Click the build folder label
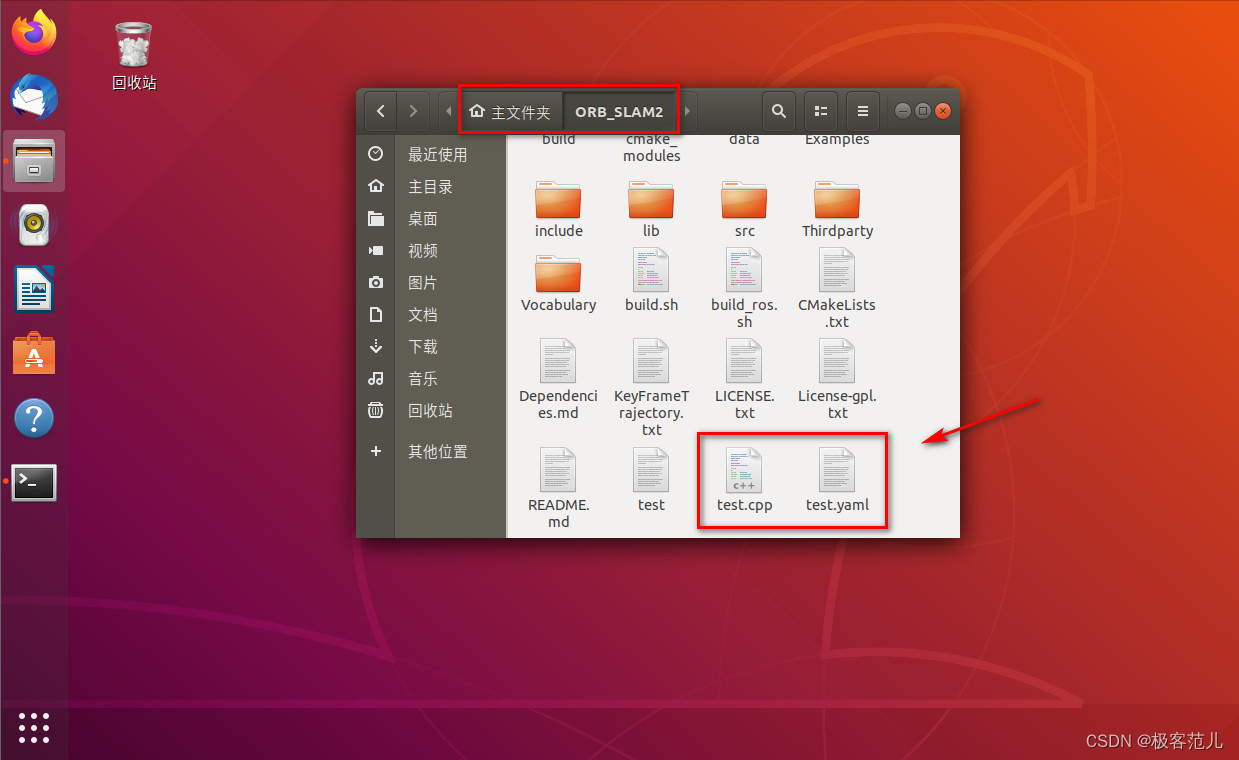 [558, 140]
